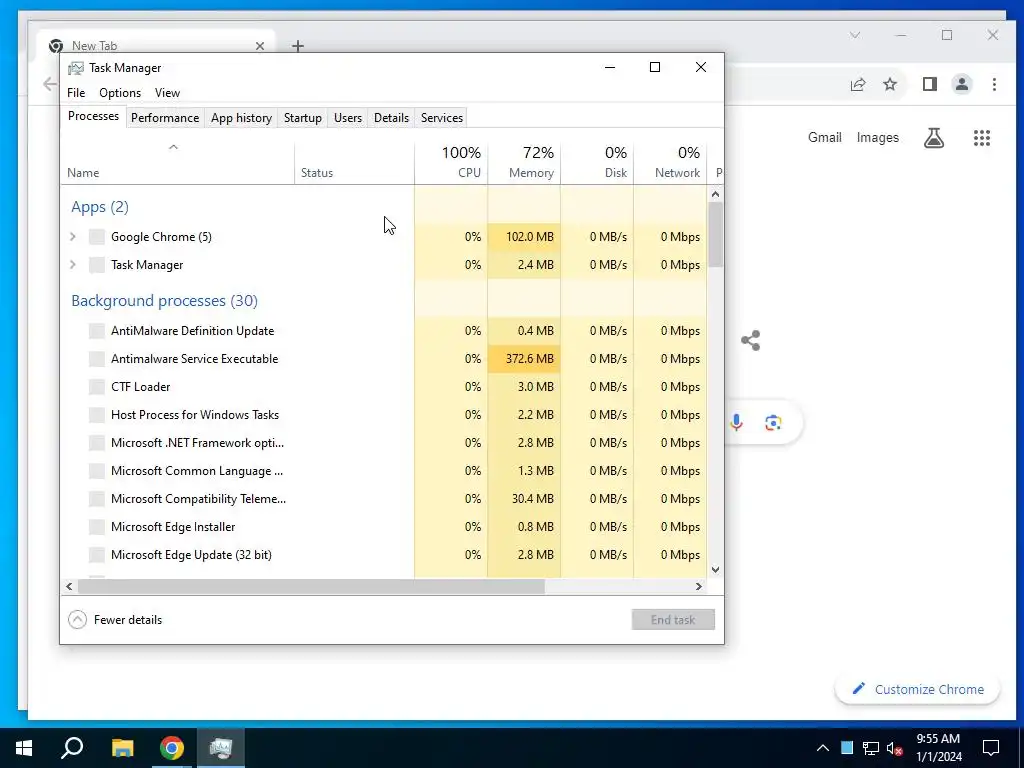Screen dimensions: 1024x768
Task: Click the Task Manager process row icon
Action: (x=97, y=264)
